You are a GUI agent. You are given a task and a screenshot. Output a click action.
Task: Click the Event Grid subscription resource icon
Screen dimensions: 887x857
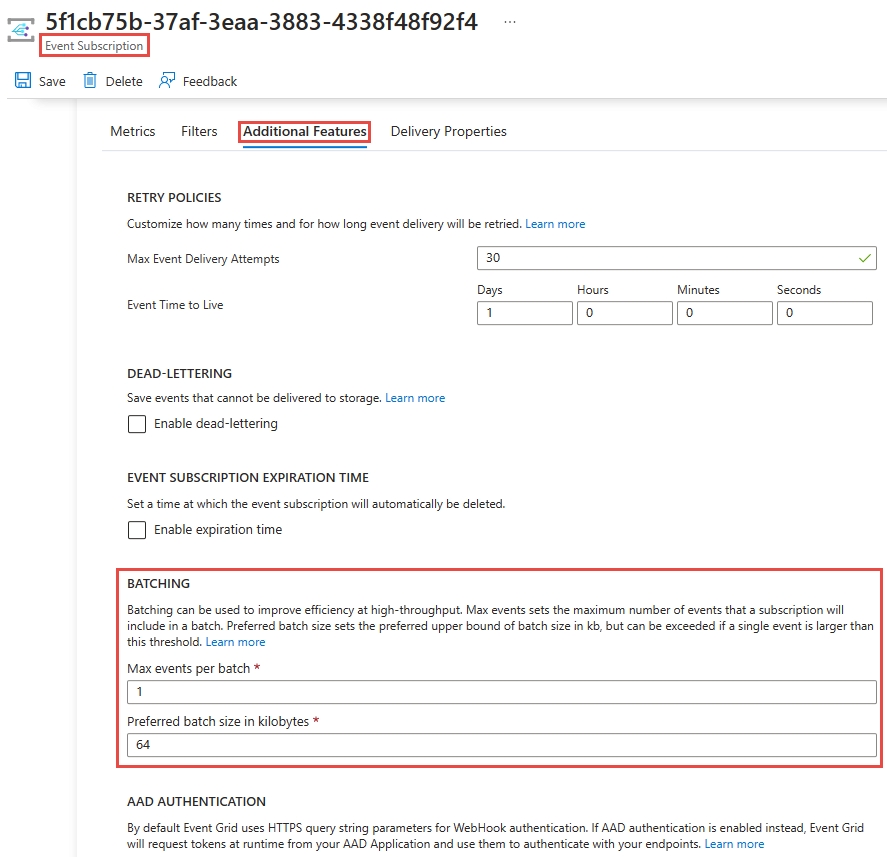pyautogui.click(x=21, y=30)
